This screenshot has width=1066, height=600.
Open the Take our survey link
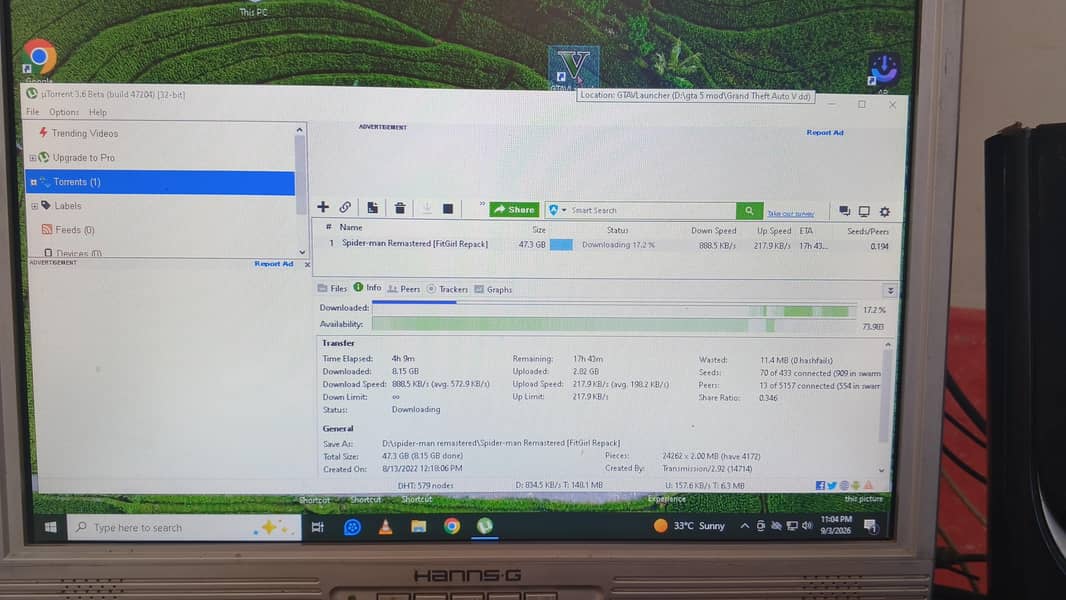click(x=791, y=213)
